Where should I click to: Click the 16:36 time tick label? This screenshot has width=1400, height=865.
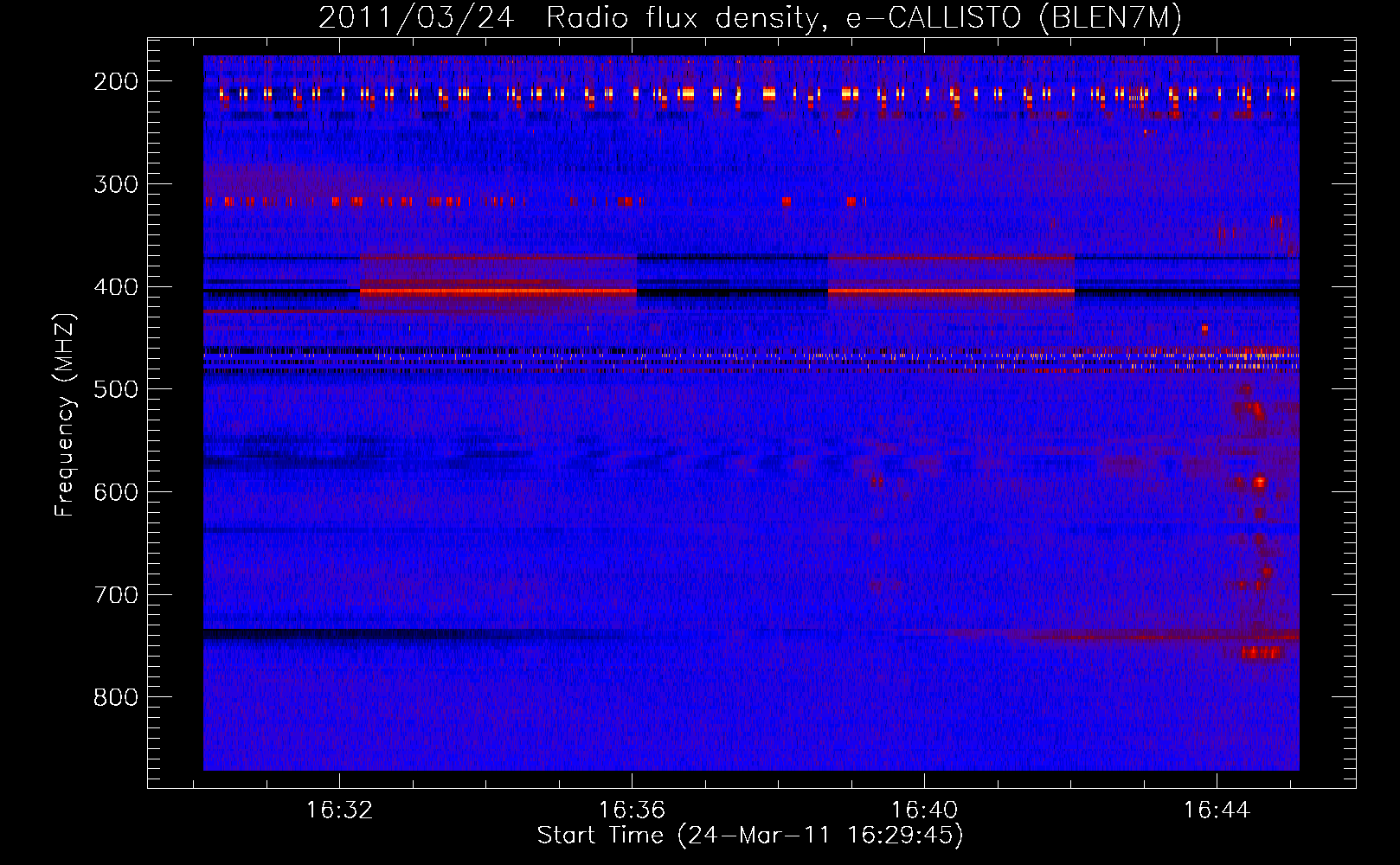(633, 811)
